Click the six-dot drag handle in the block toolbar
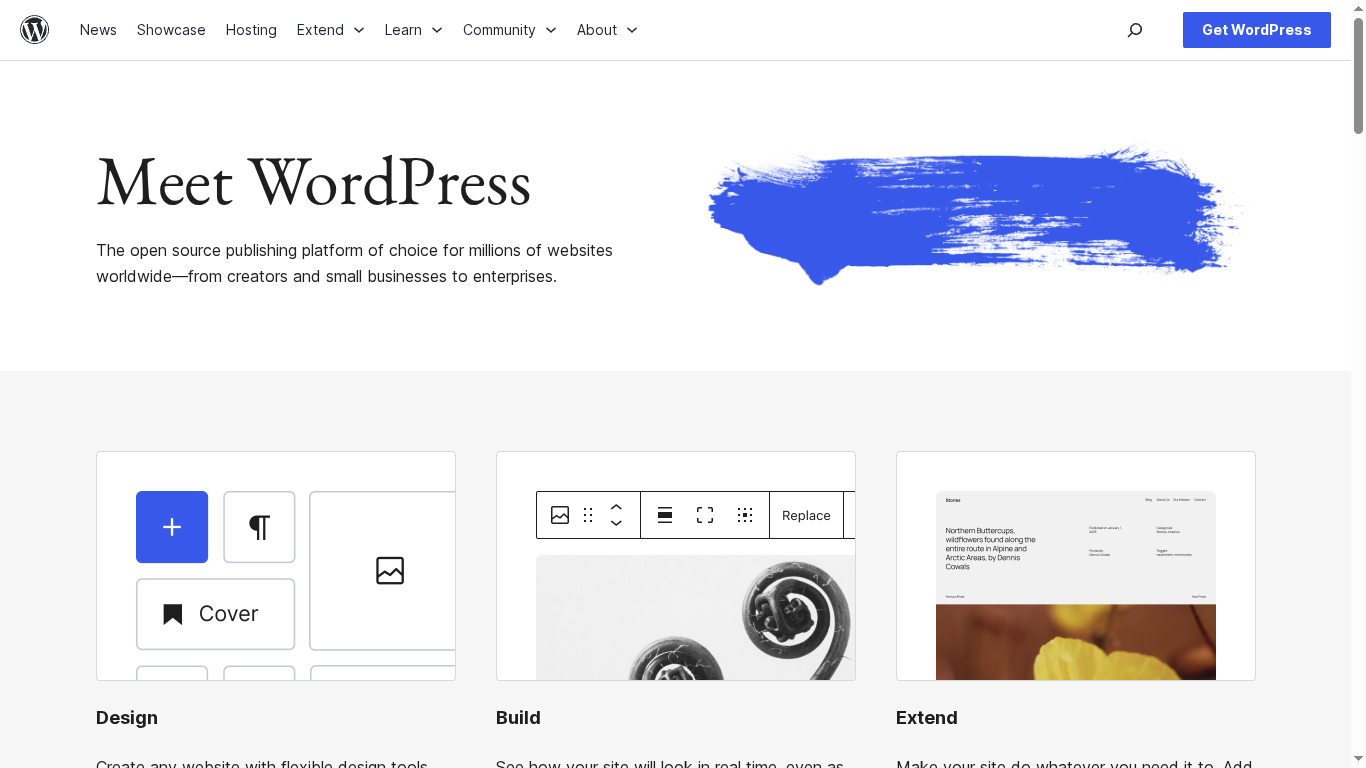The width and height of the screenshot is (1366, 768). tap(589, 515)
